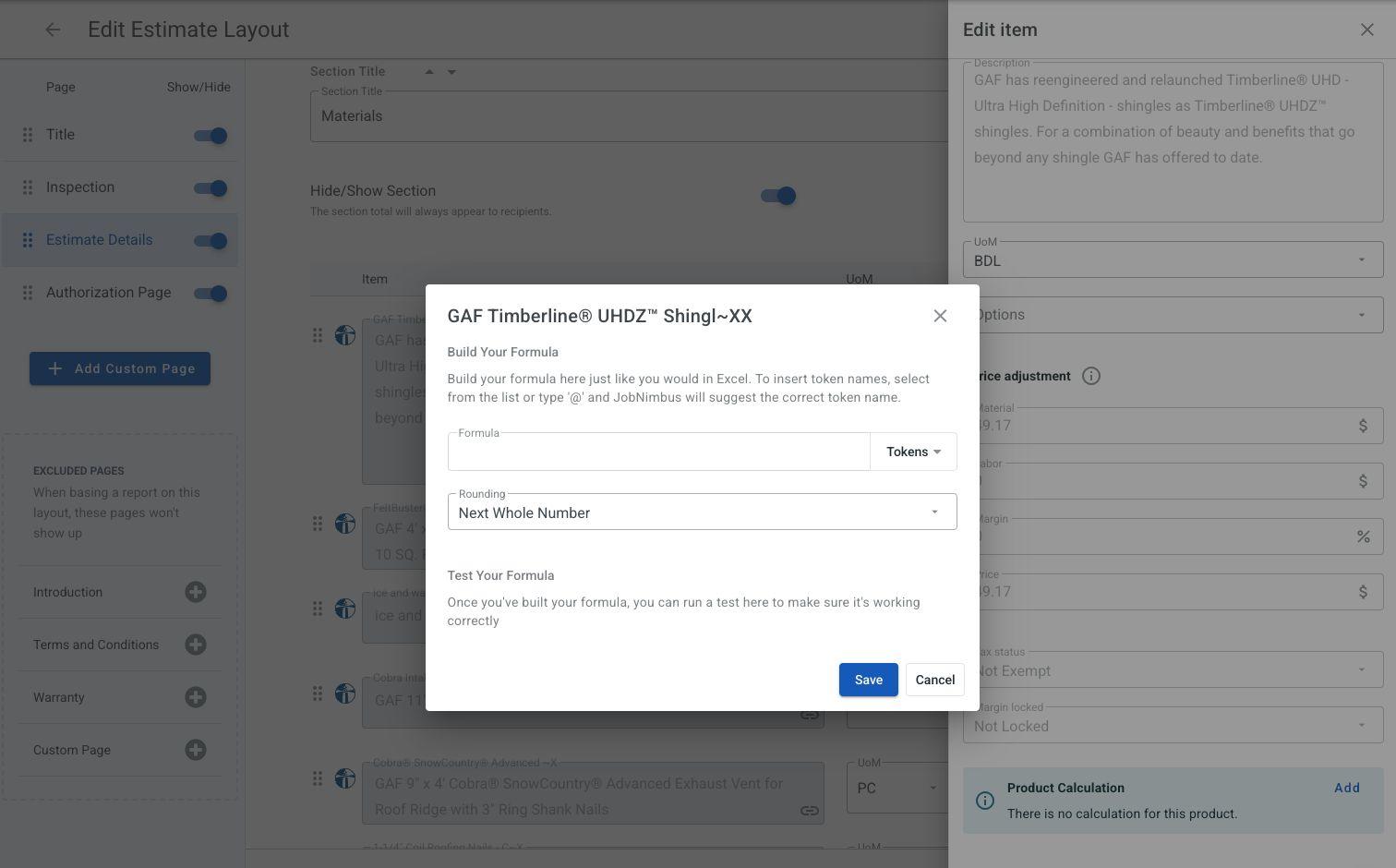Click Add Custom Page button
The height and width of the screenshot is (868, 1396).
120,368
